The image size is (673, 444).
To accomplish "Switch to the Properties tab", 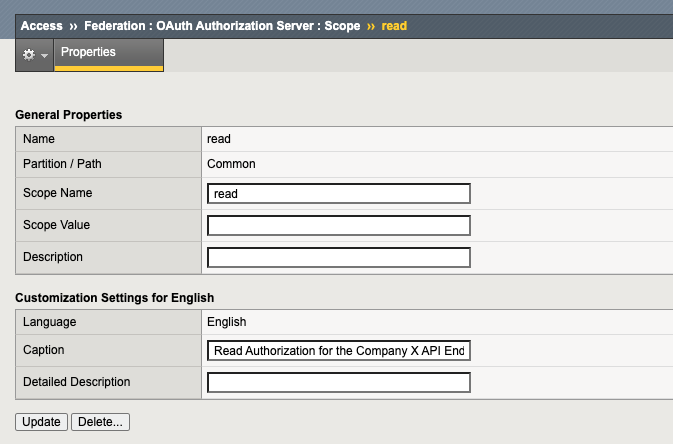I will (88, 52).
